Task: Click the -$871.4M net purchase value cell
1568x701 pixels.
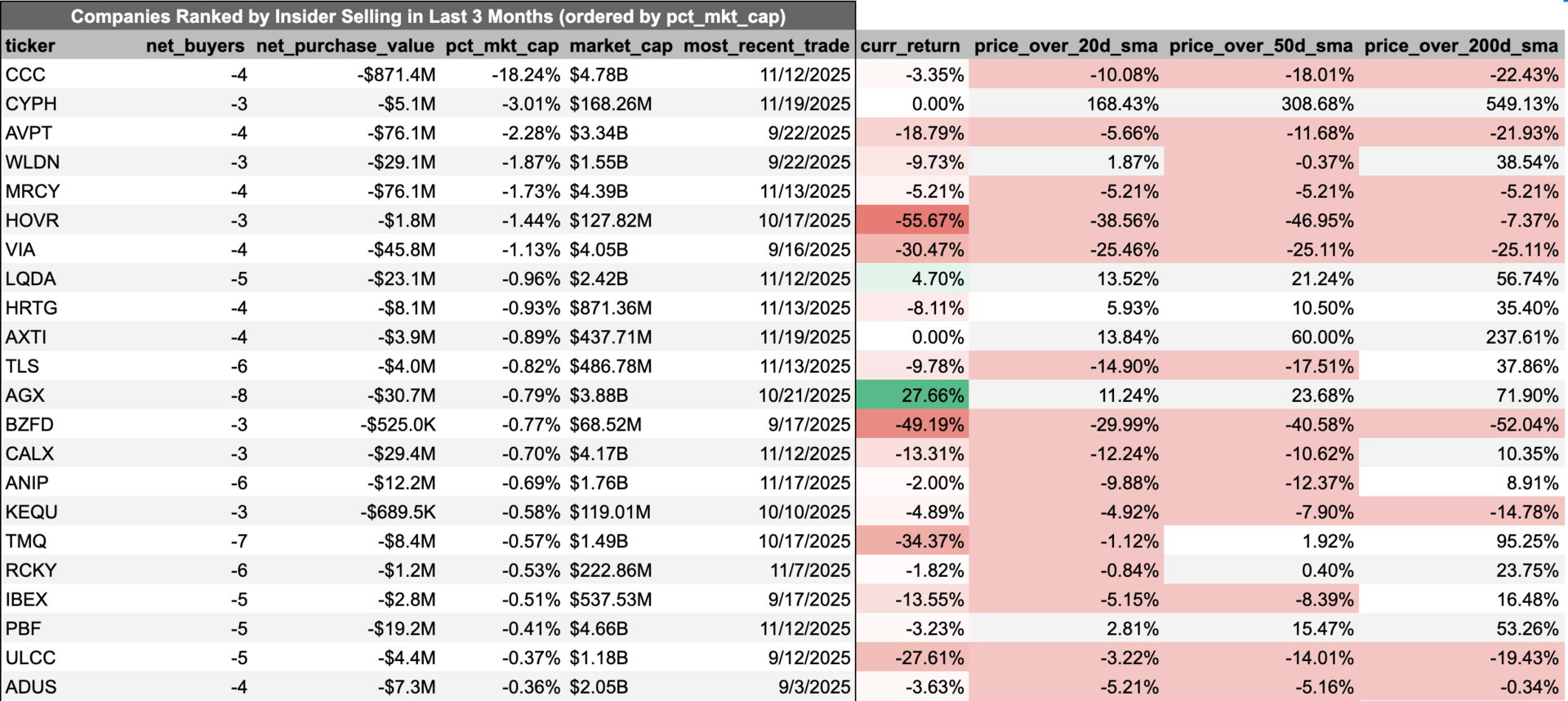Action: [396, 75]
